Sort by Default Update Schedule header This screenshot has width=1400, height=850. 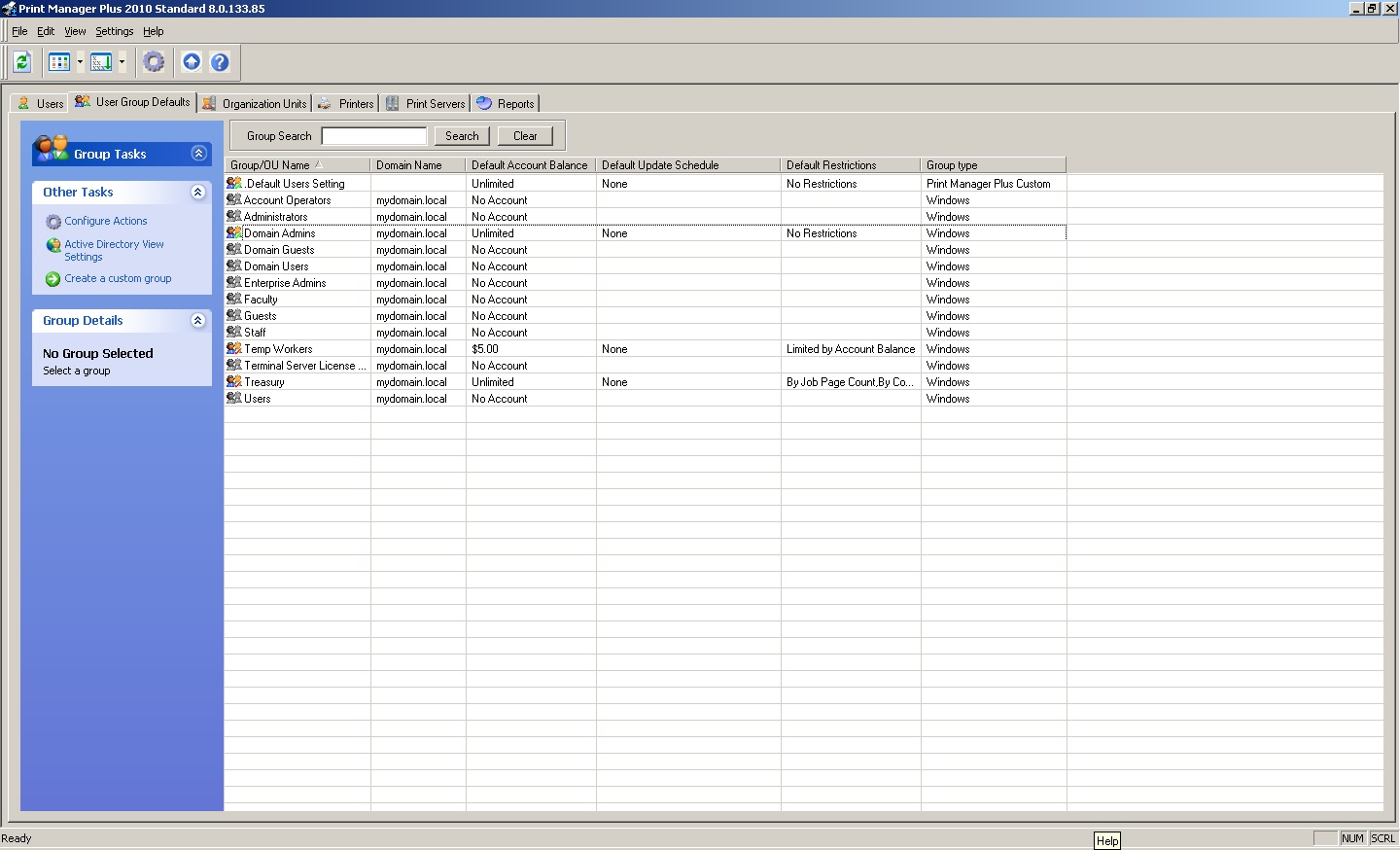pyautogui.click(x=688, y=165)
